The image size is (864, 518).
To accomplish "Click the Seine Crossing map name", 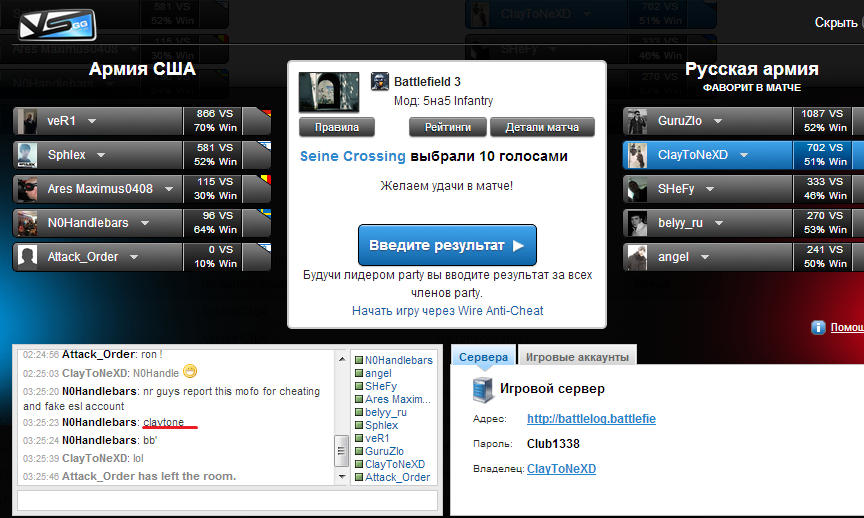I will click(x=353, y=157).
